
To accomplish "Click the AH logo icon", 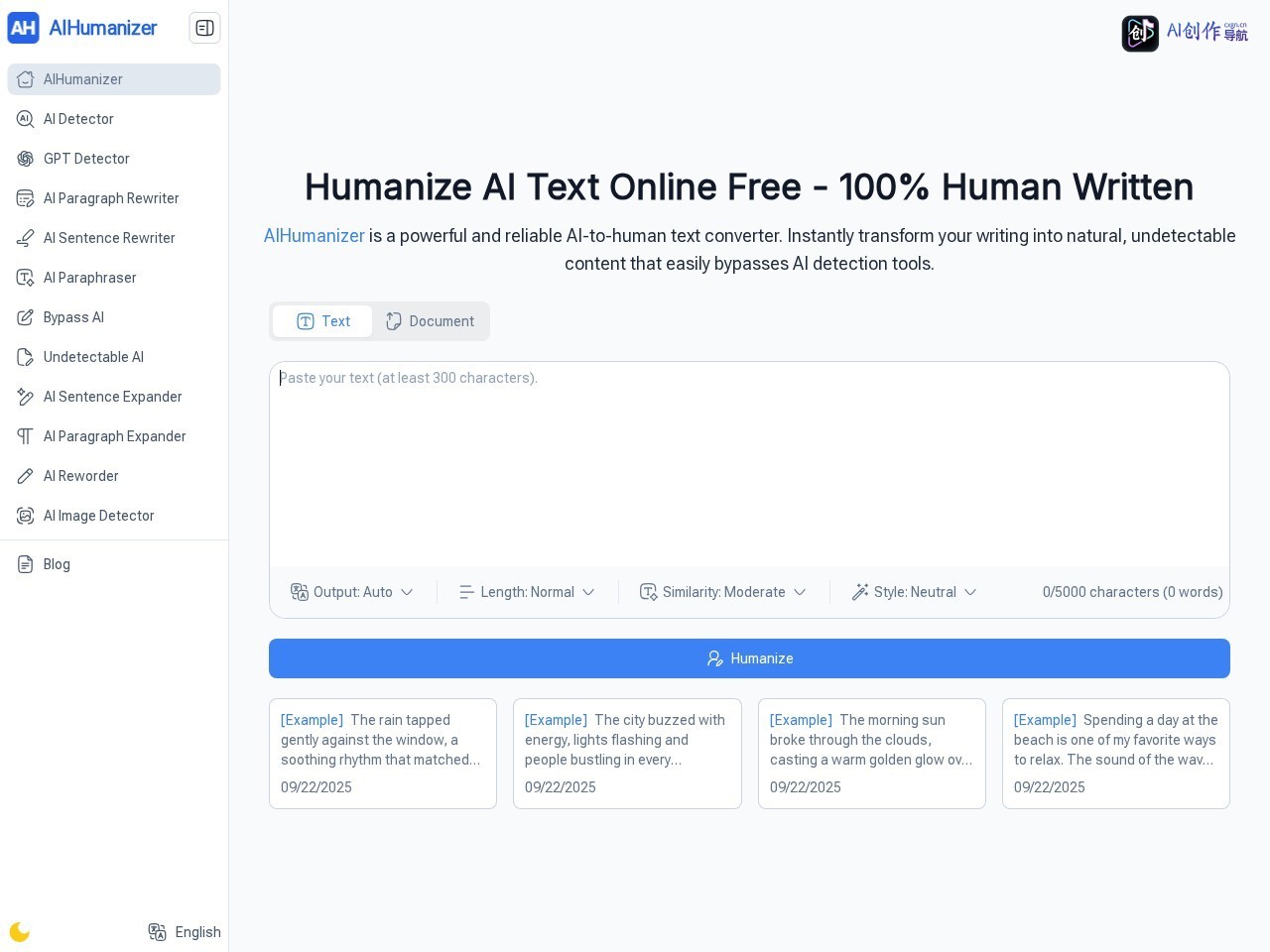I will (23, 28).
